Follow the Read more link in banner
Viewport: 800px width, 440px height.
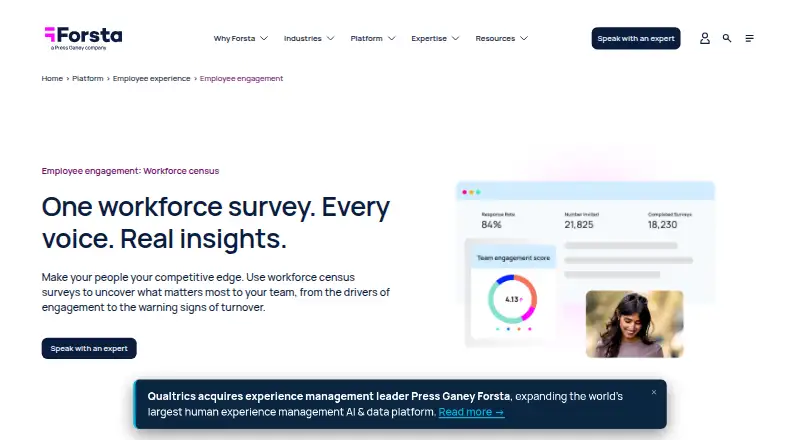[471, 412]
